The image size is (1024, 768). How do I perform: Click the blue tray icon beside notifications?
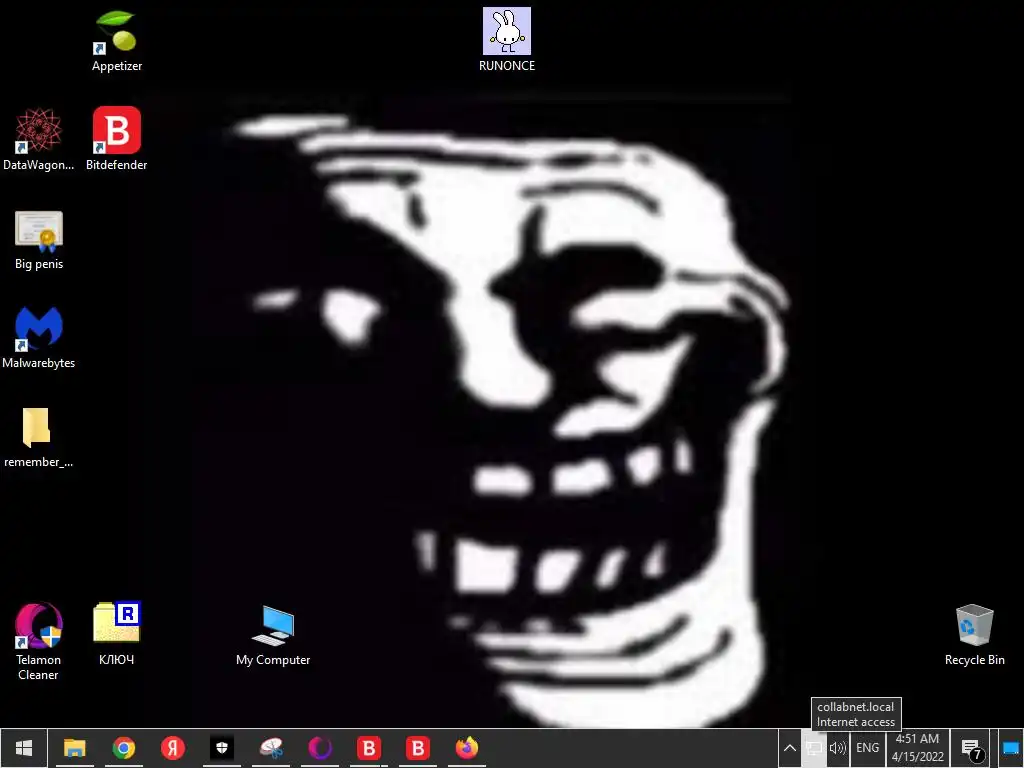click(x=1011, y=749)
